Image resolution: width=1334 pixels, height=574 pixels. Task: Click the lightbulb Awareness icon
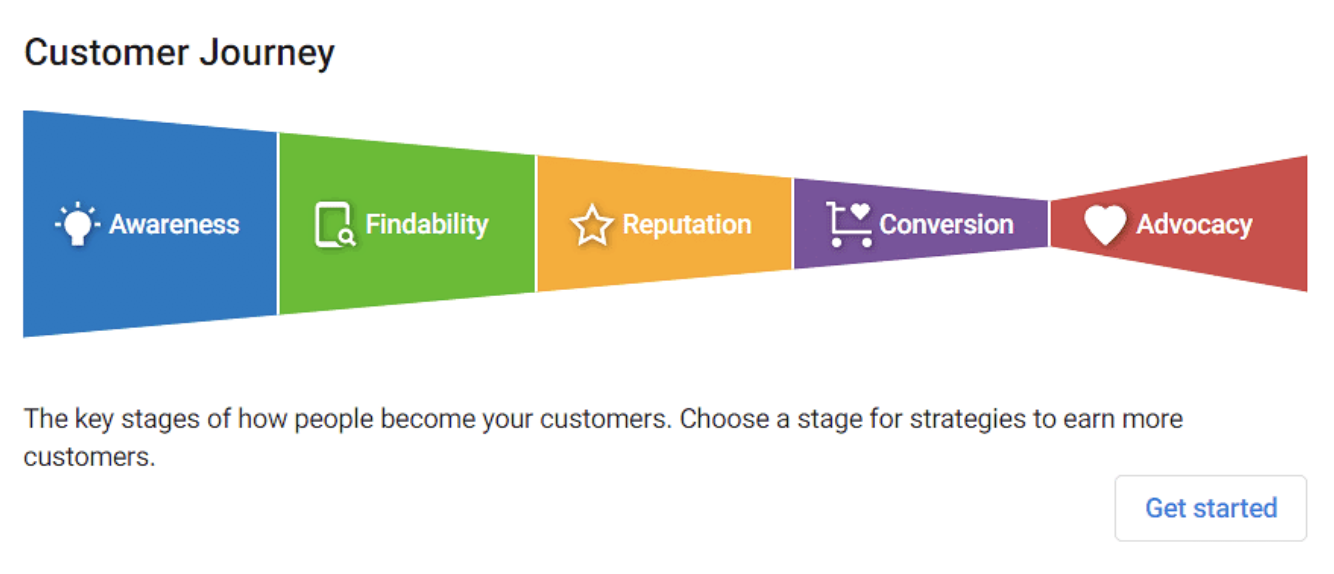coord(77,225)
